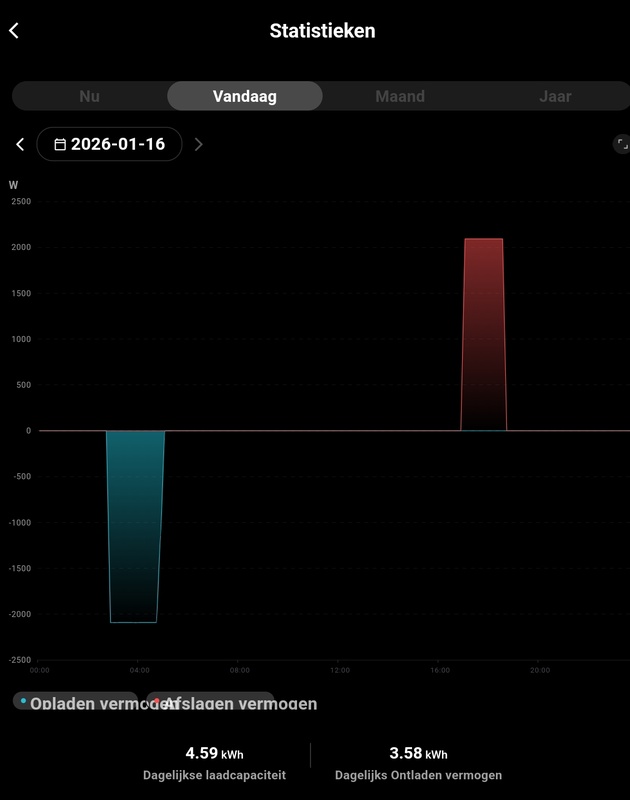Open the Maand tab
This screenshot has width=630, height=800.
point(400,96)
